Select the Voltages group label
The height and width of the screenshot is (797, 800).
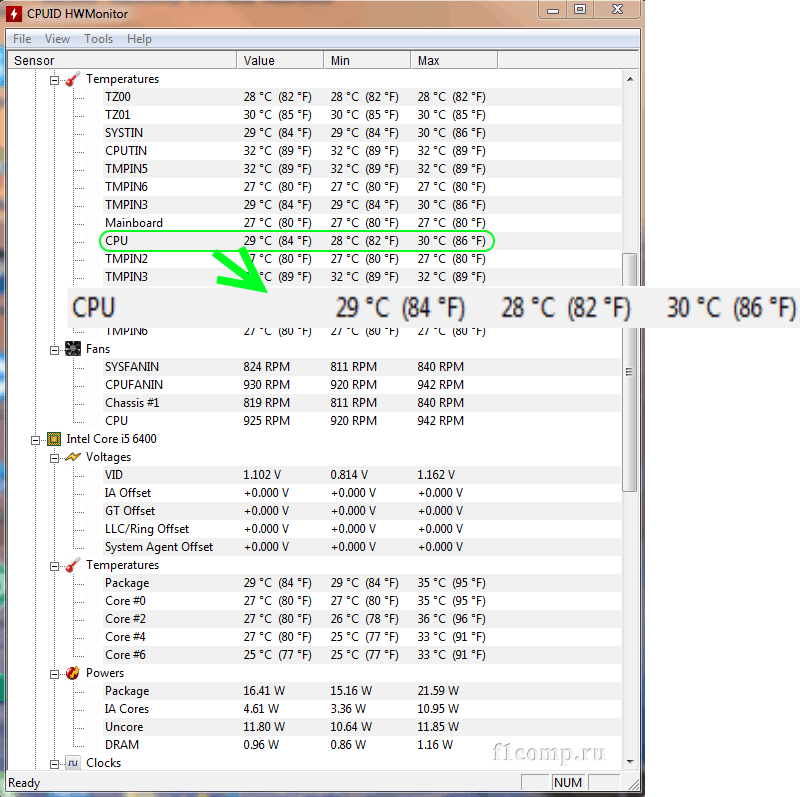108,457
